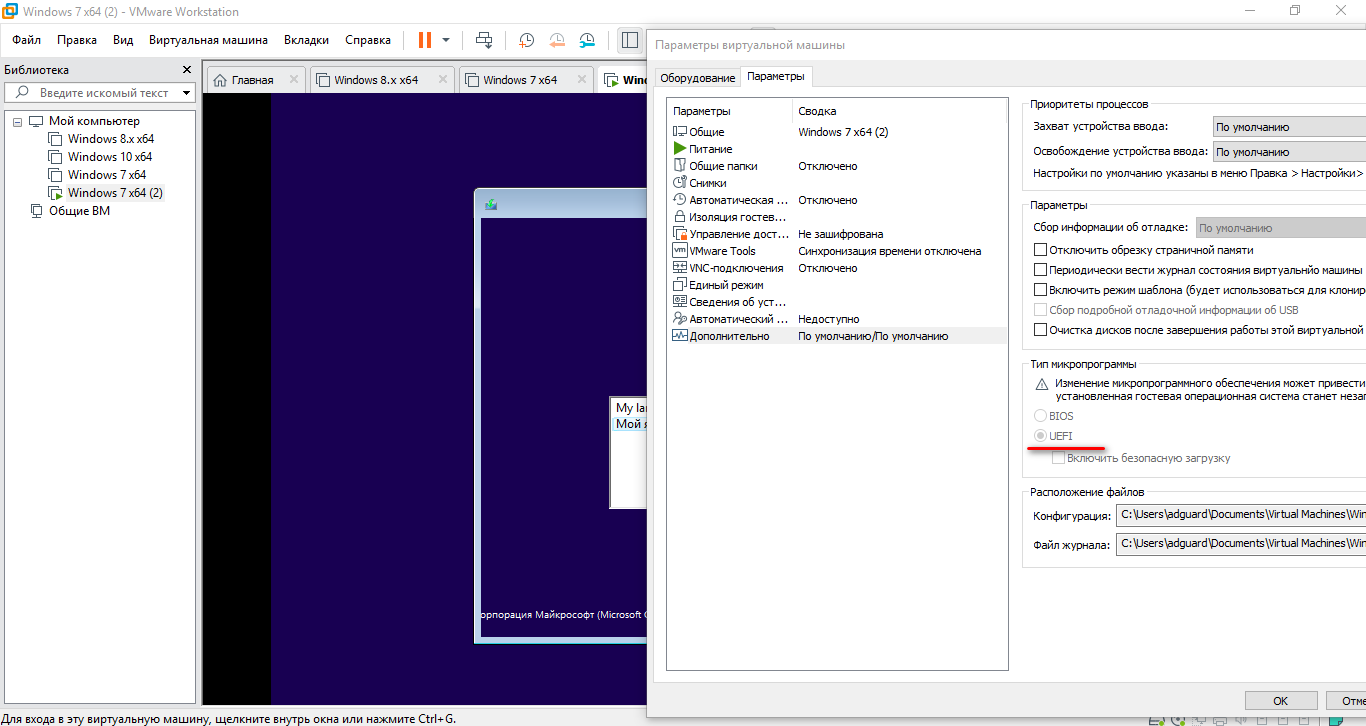Select the Общие settings icon row
The height and width of the screenshot is (726, 1366).
680,132
